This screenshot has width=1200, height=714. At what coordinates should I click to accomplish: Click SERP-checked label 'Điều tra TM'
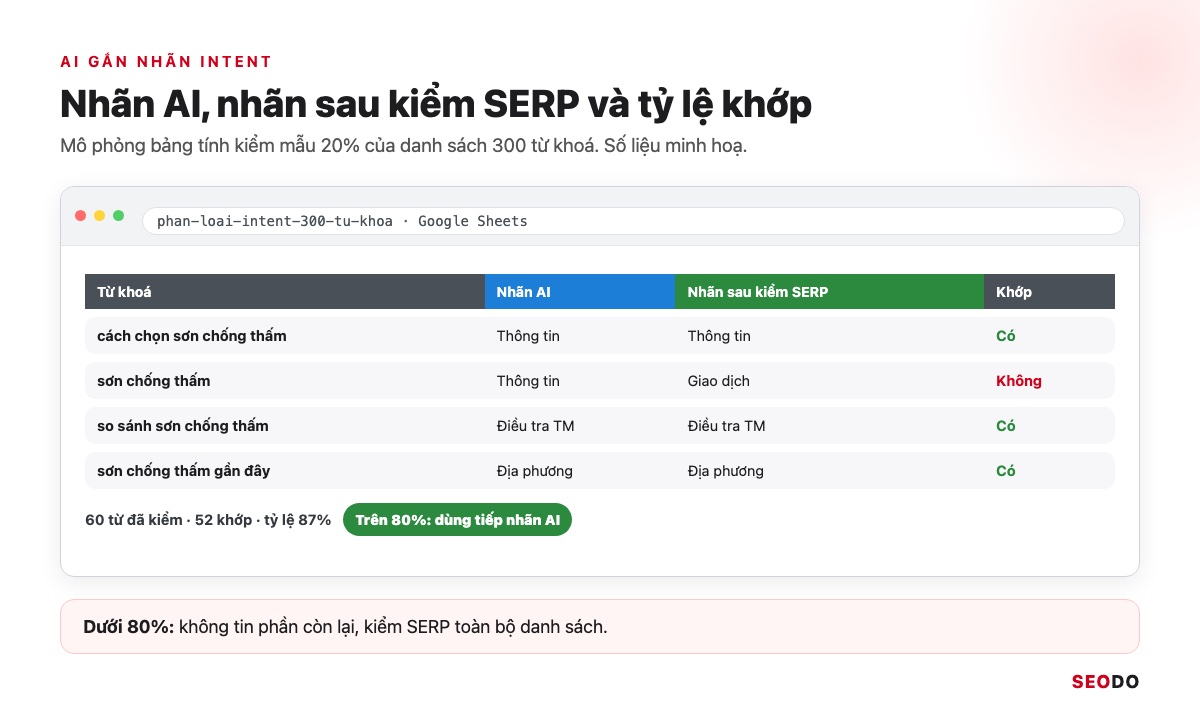coord(727,426)
